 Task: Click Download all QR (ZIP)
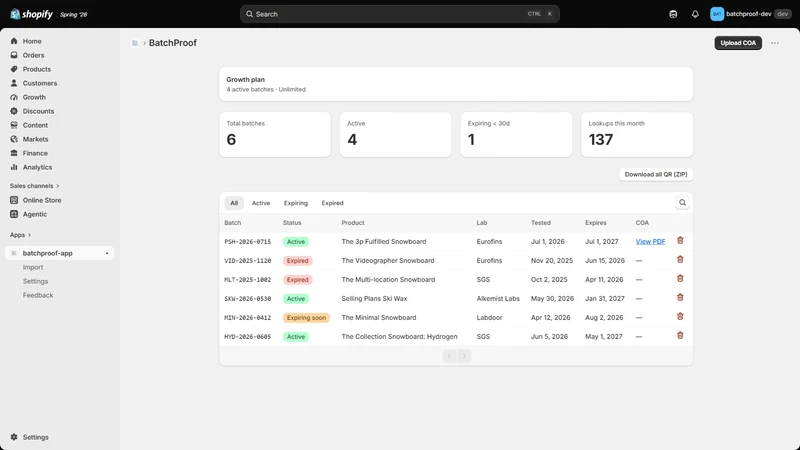656,174
